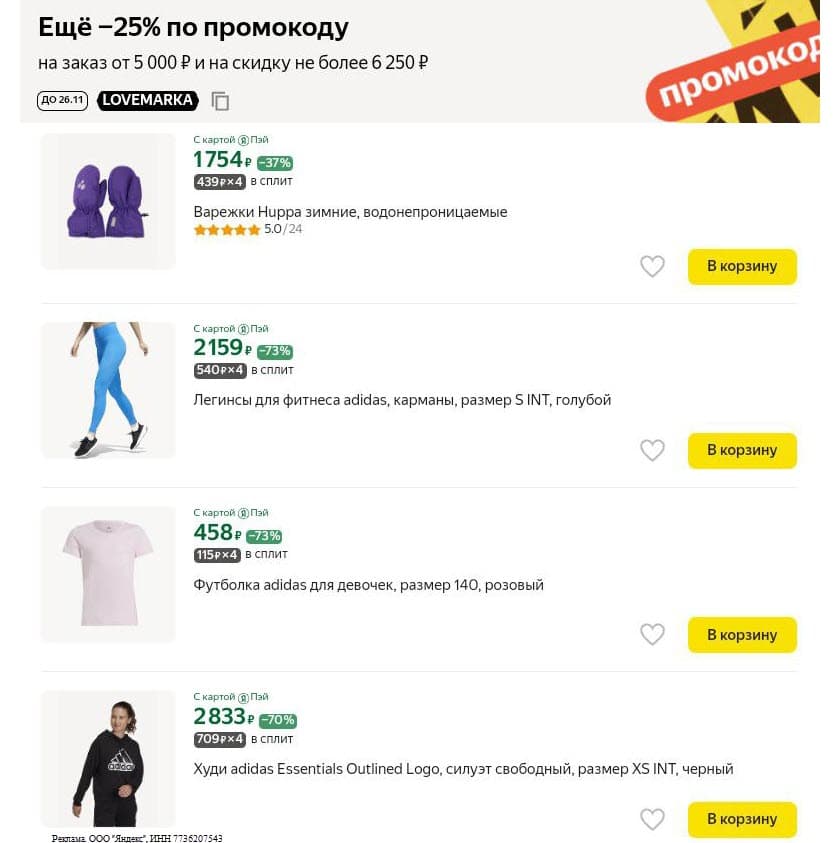Click the Huppa mittens star rating

[227, 230]
